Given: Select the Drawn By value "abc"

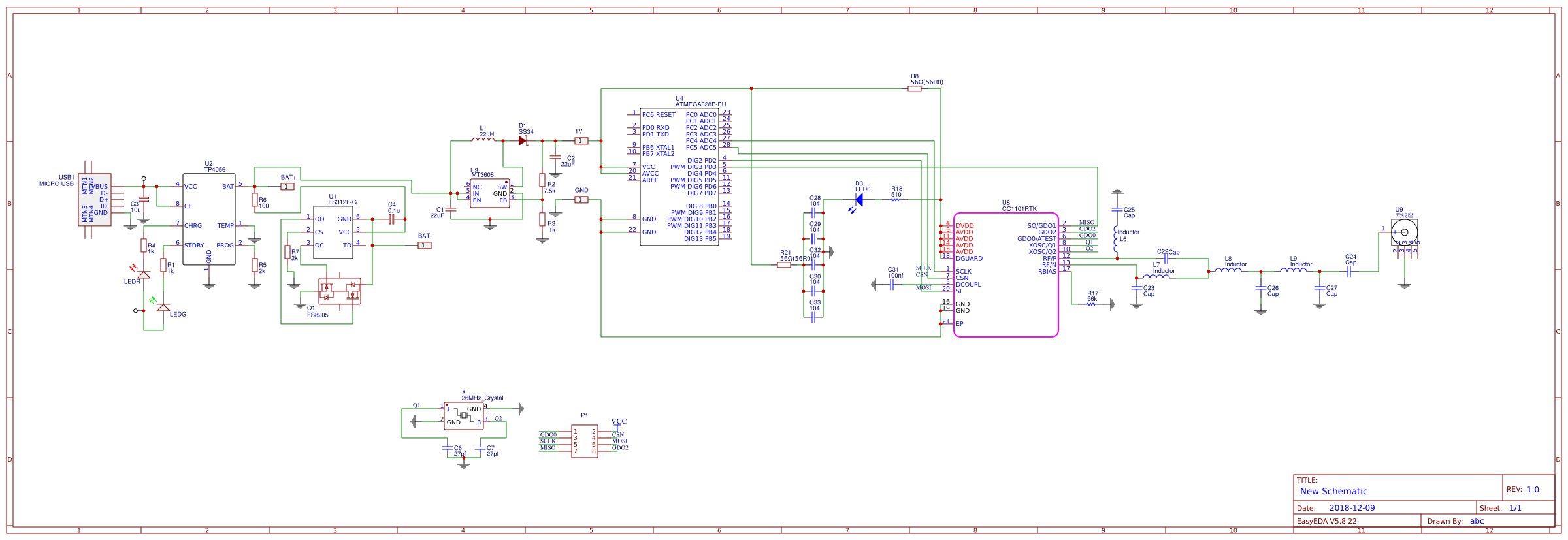Looking at the screenshot, I should click(x=1477, y=521).
